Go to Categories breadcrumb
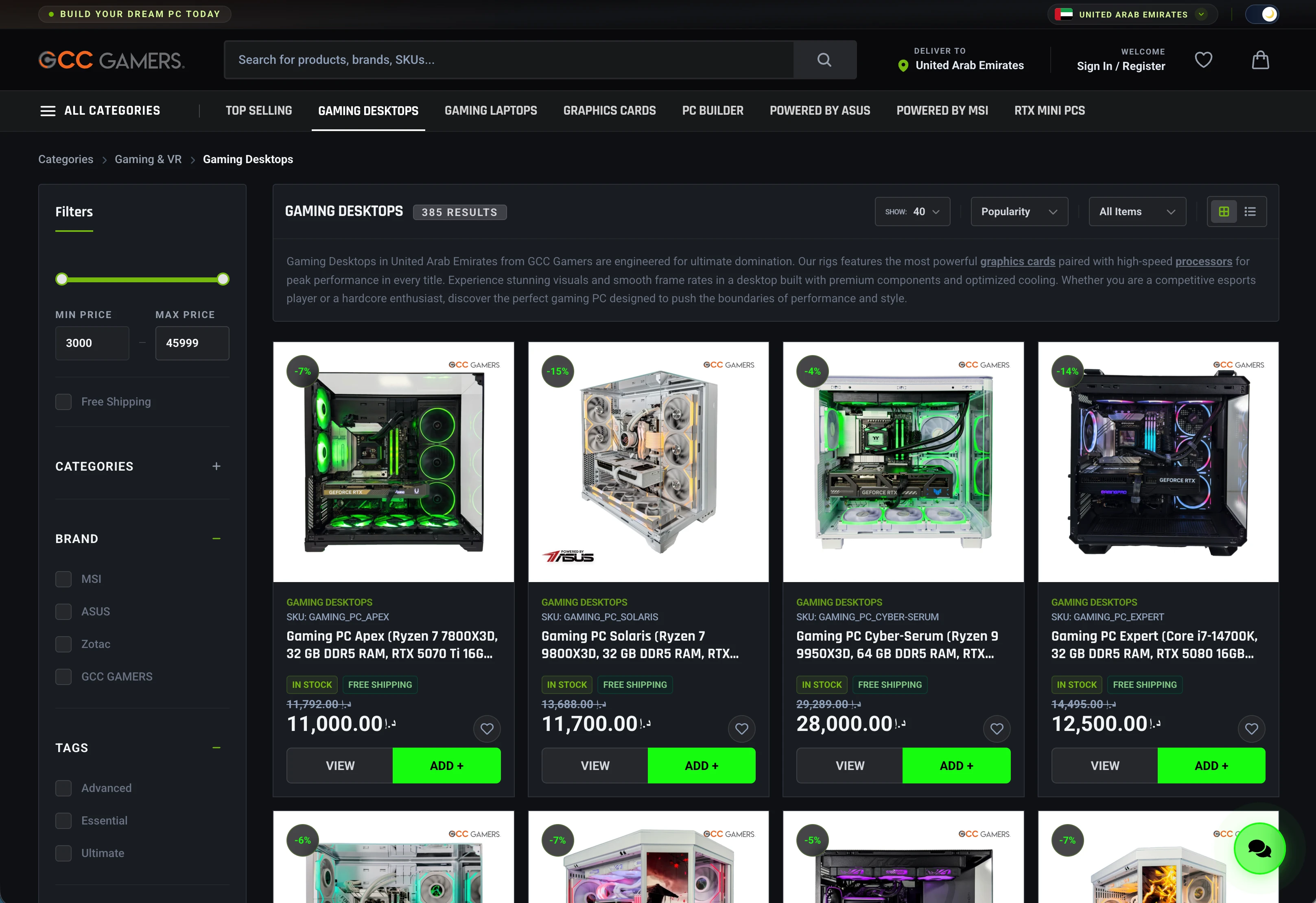This screenshot has width=1316, height=903. click(x=66, y=160)
